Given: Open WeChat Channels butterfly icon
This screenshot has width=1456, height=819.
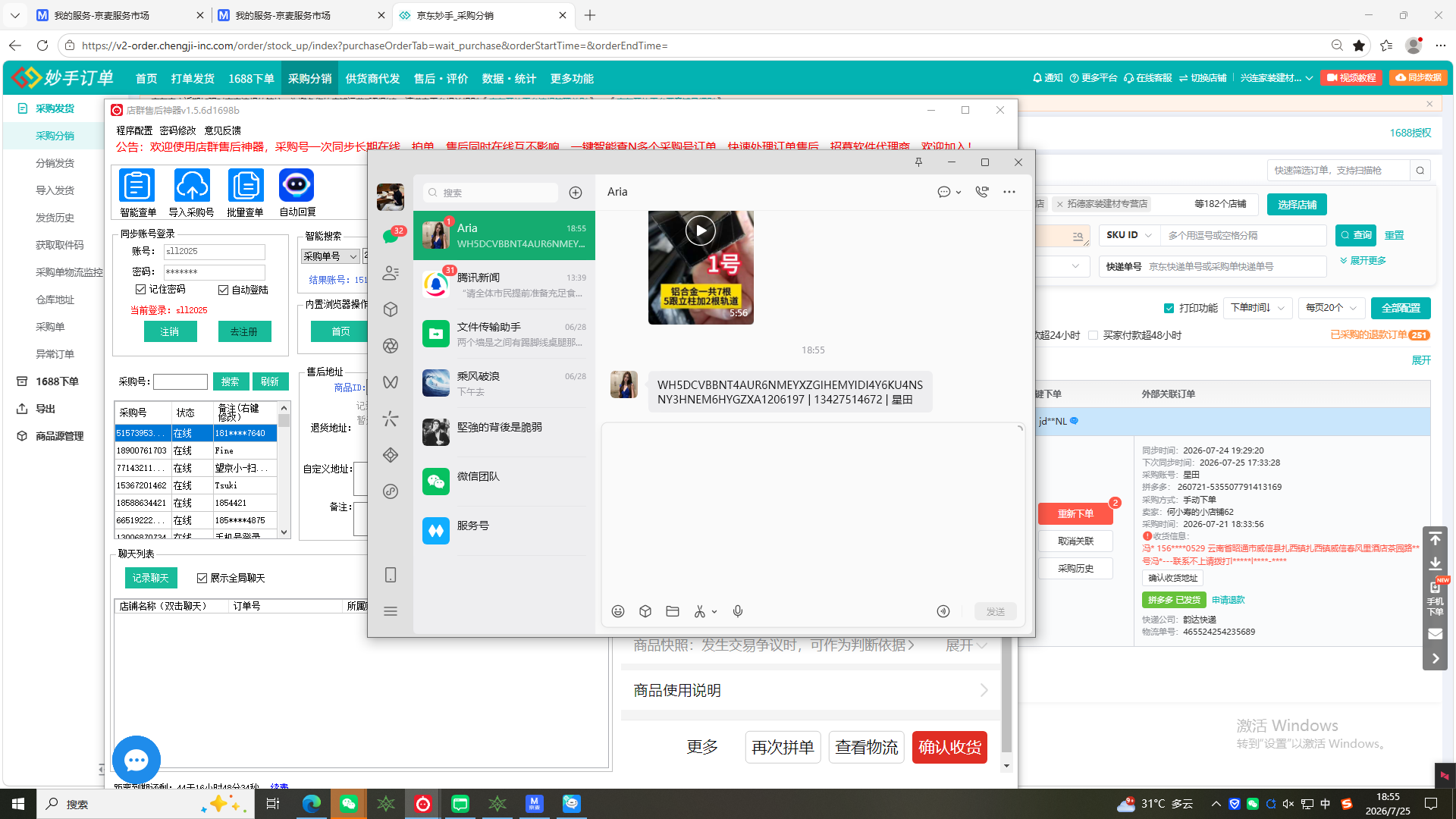Looking at the screenshot, I should pyautogui.click(x=391, y=382).
